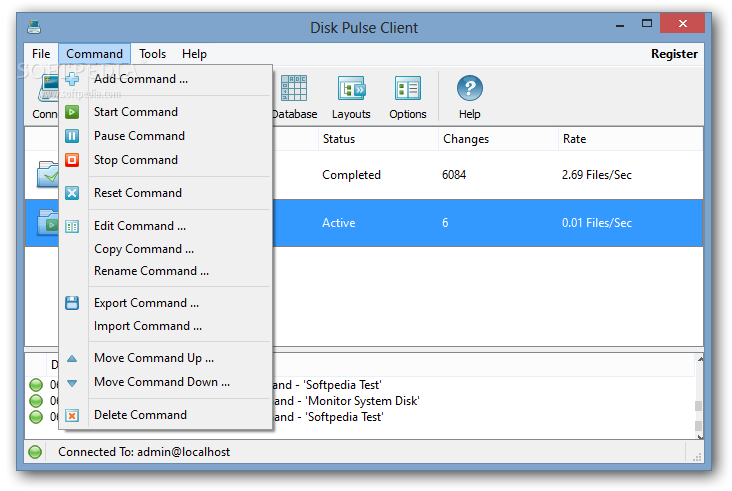
Task: Click the 'Completed' status cell
Action: tap(352, 175)
